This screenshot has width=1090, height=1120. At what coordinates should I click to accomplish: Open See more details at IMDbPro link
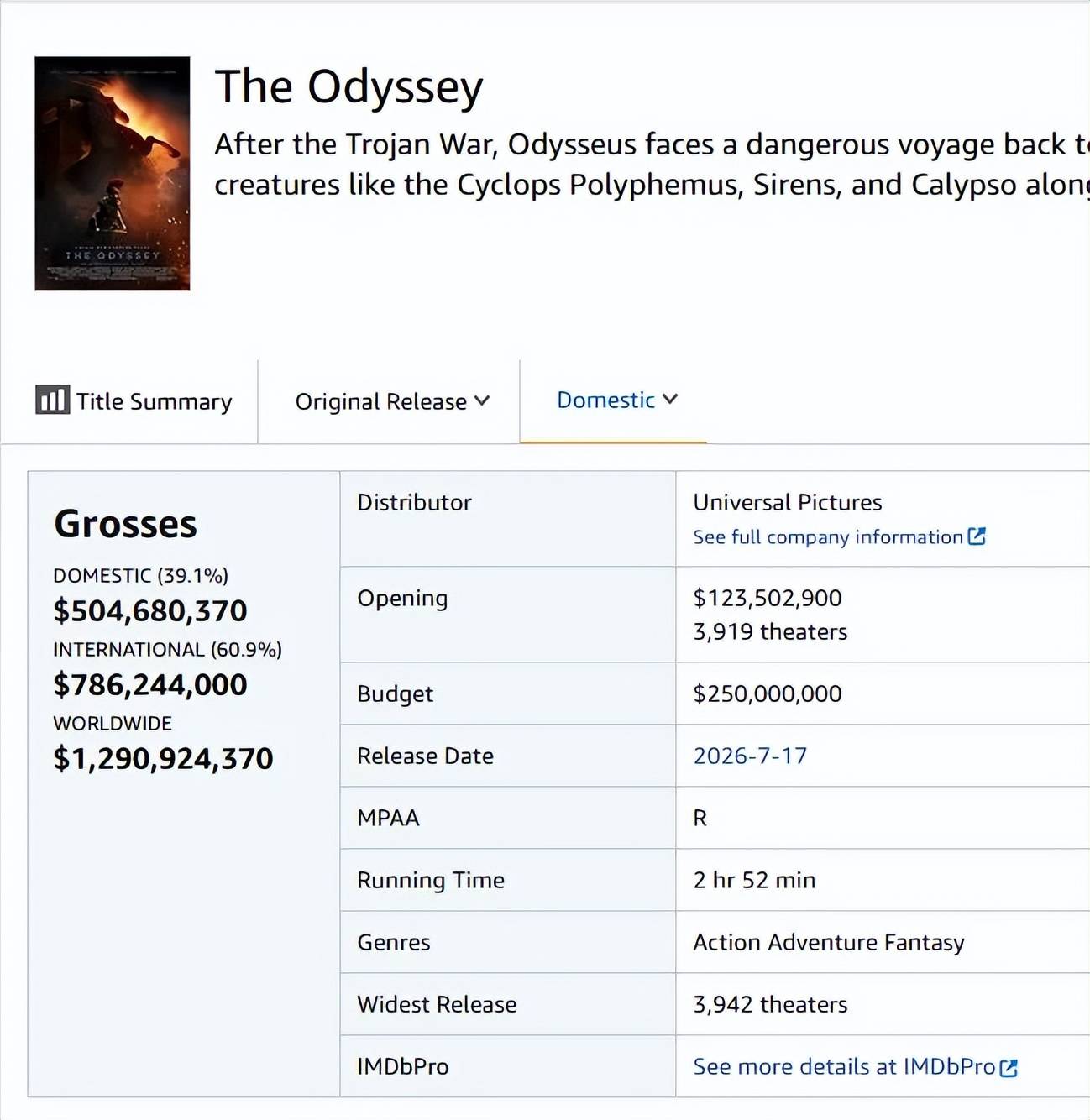coord(844,1066)
